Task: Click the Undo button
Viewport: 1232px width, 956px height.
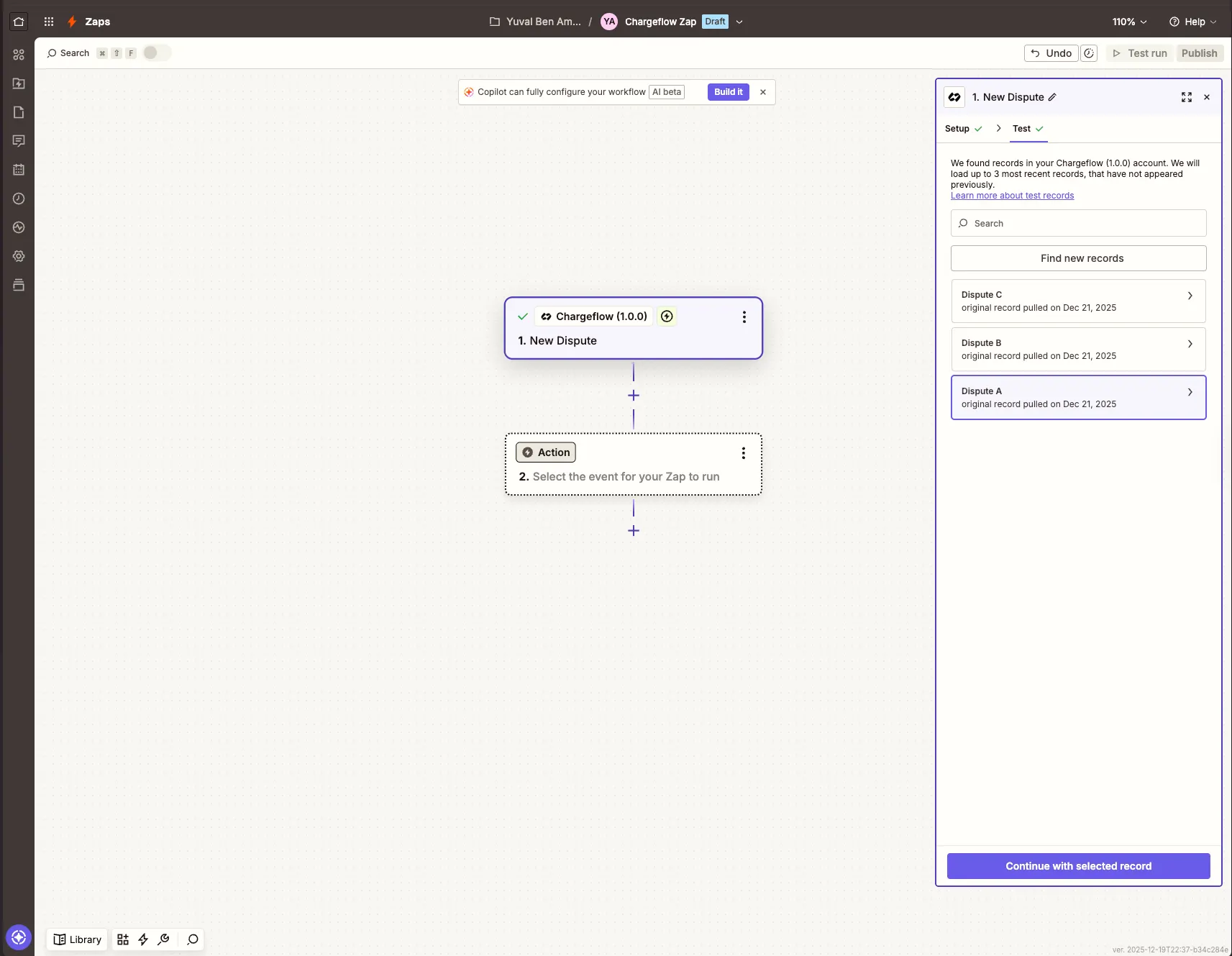Action: tap(1051, 53)
